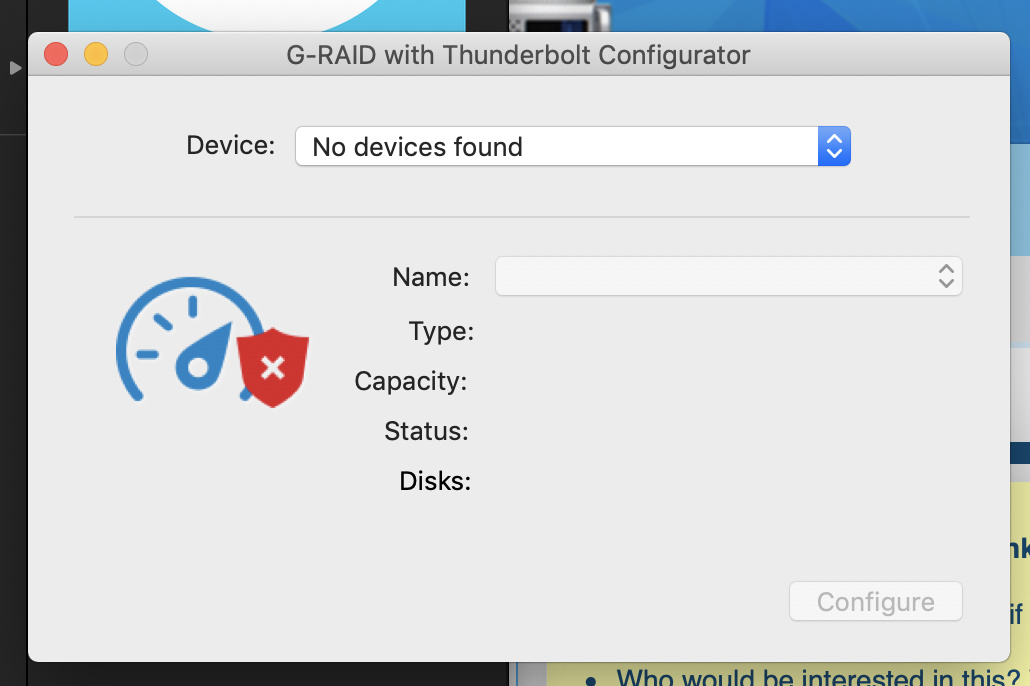Open the Device dropdown via blue arrows
1030x686 pixels.
pos(834,147)
